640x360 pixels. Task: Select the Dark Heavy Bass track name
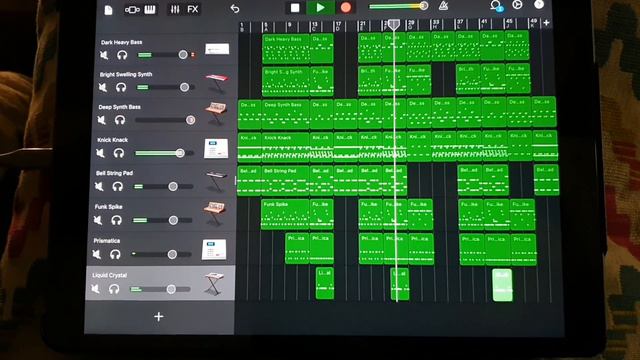(121, 42)
